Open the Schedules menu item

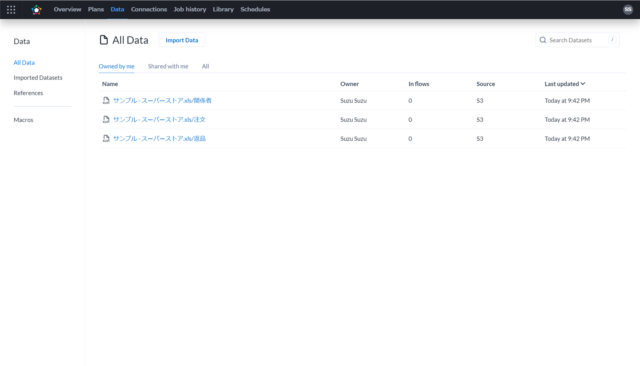[255, 9]
